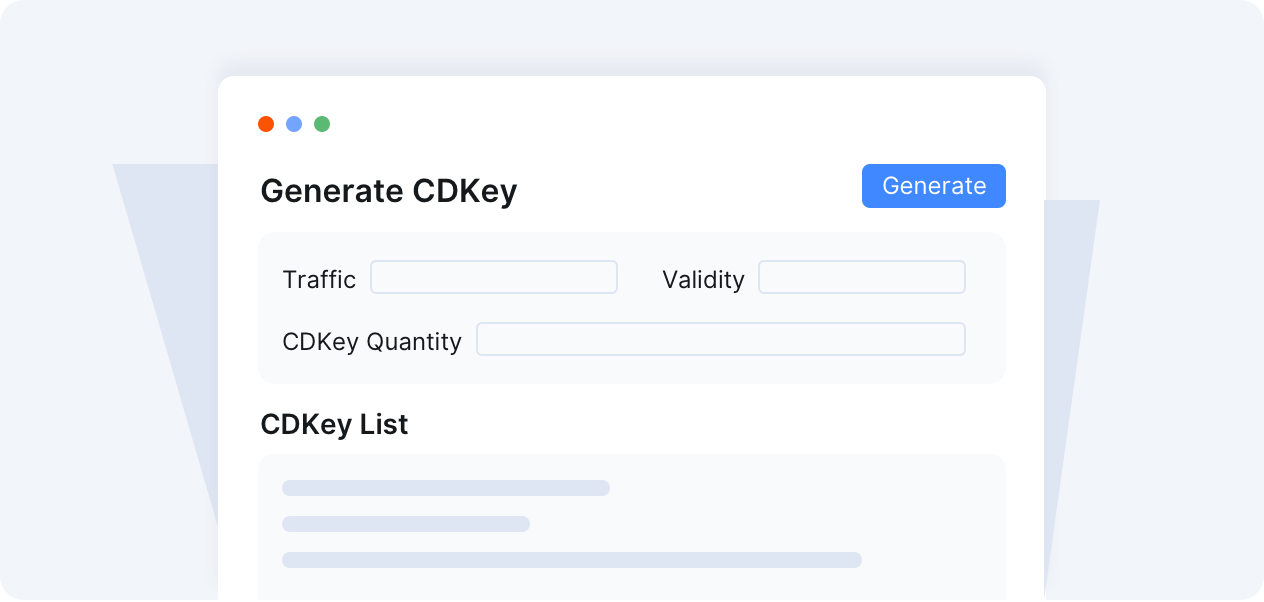Click the green window dot
Image resolution: width=1264 pixels, height=602 pixels.
[x=322, y=124]
